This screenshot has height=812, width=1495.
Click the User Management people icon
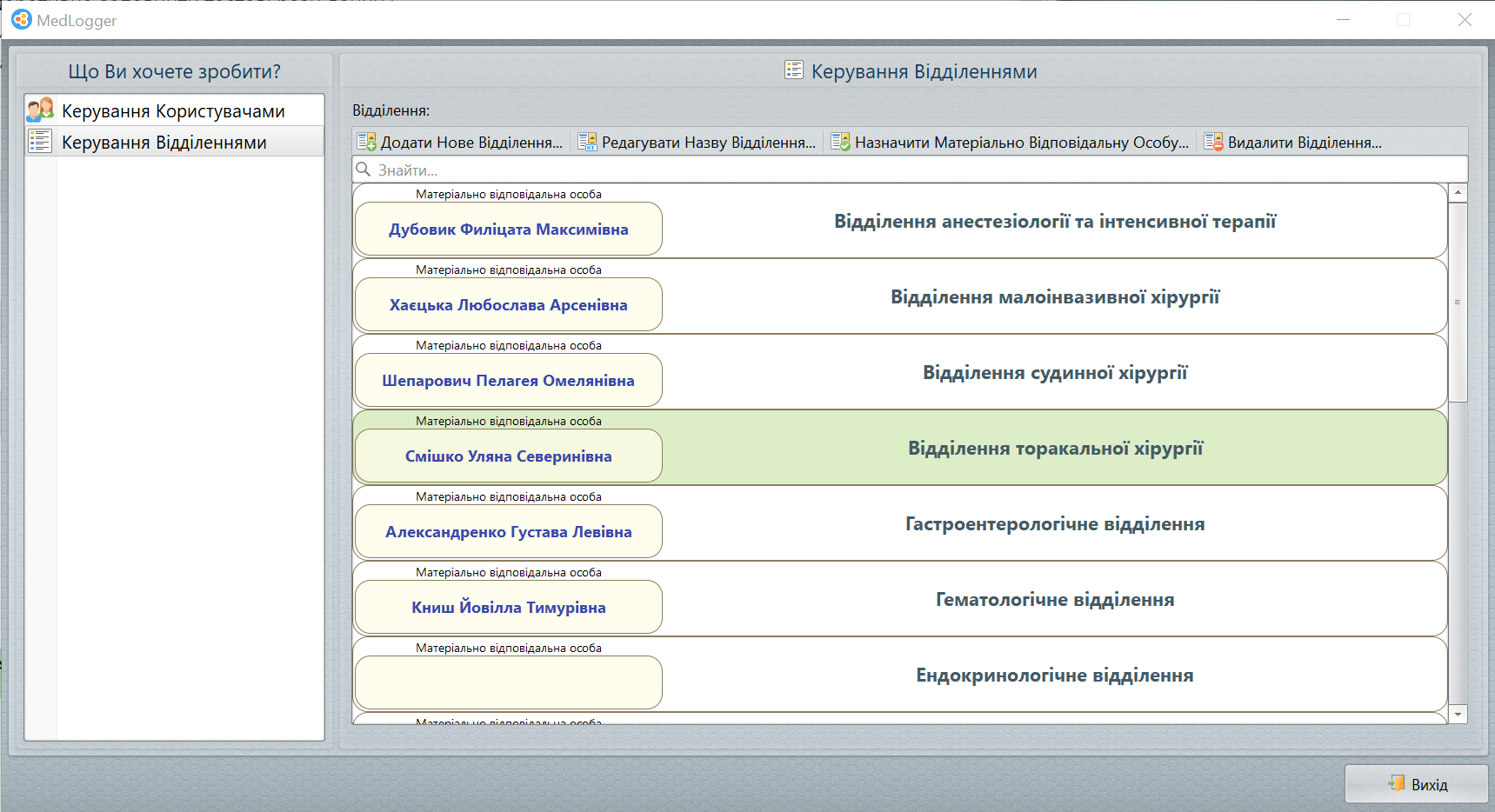coord(40,110)
